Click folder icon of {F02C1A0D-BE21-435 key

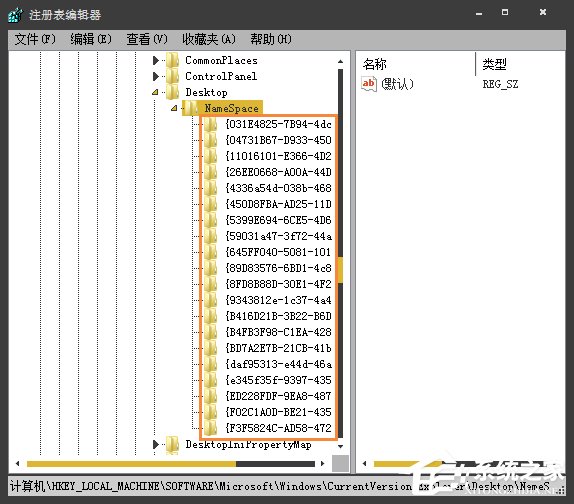210,412
